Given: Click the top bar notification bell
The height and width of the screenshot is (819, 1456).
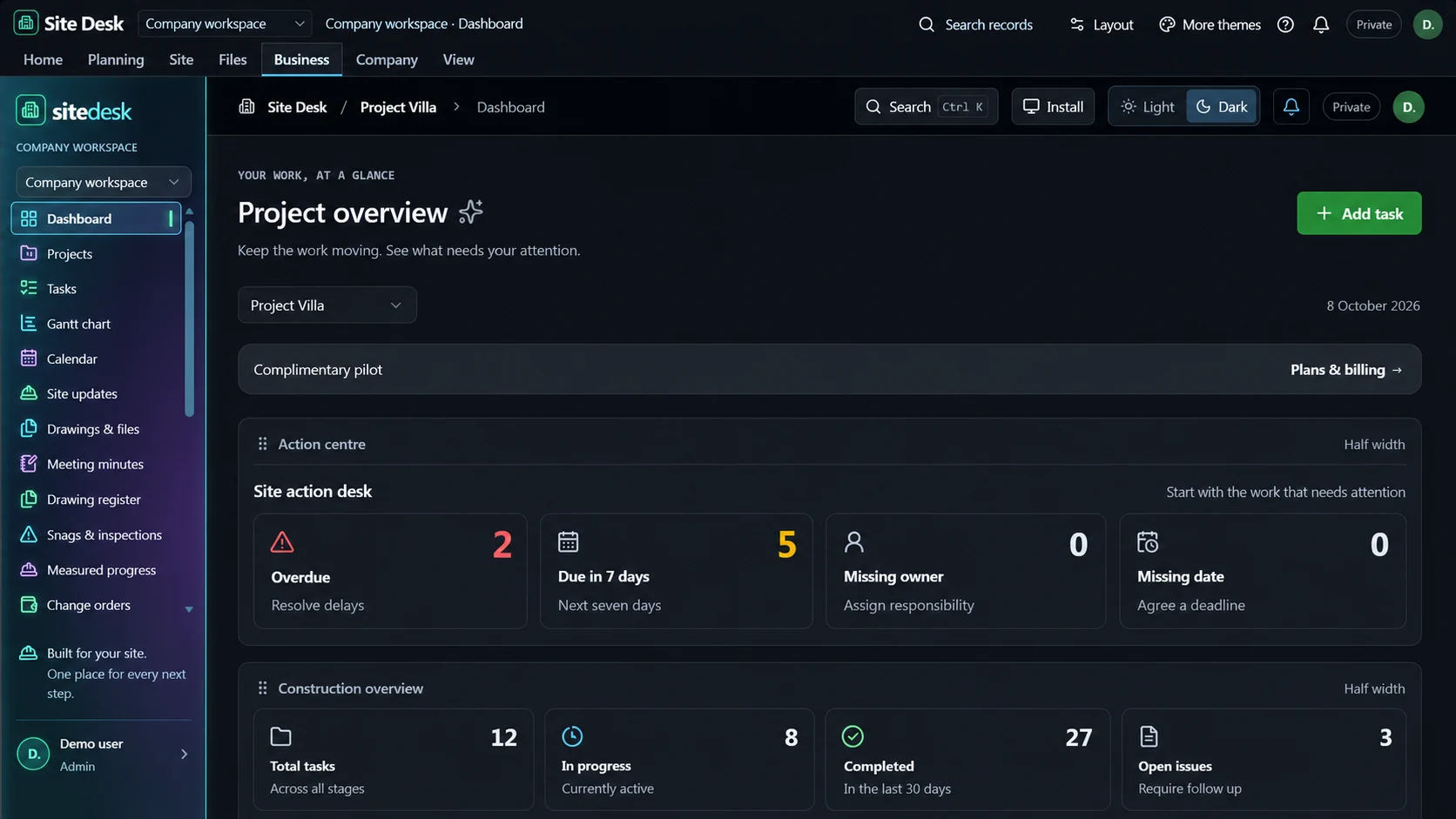Looking at the screenshot, I should (1321, 24).
